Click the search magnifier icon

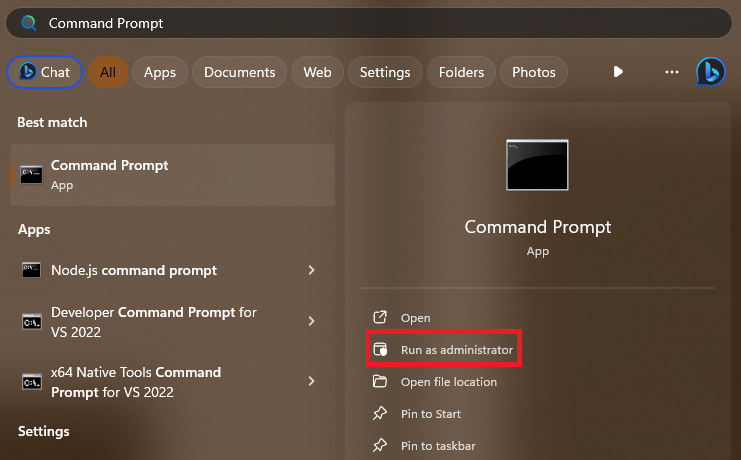pyautogui.click(x=28, y=23)
